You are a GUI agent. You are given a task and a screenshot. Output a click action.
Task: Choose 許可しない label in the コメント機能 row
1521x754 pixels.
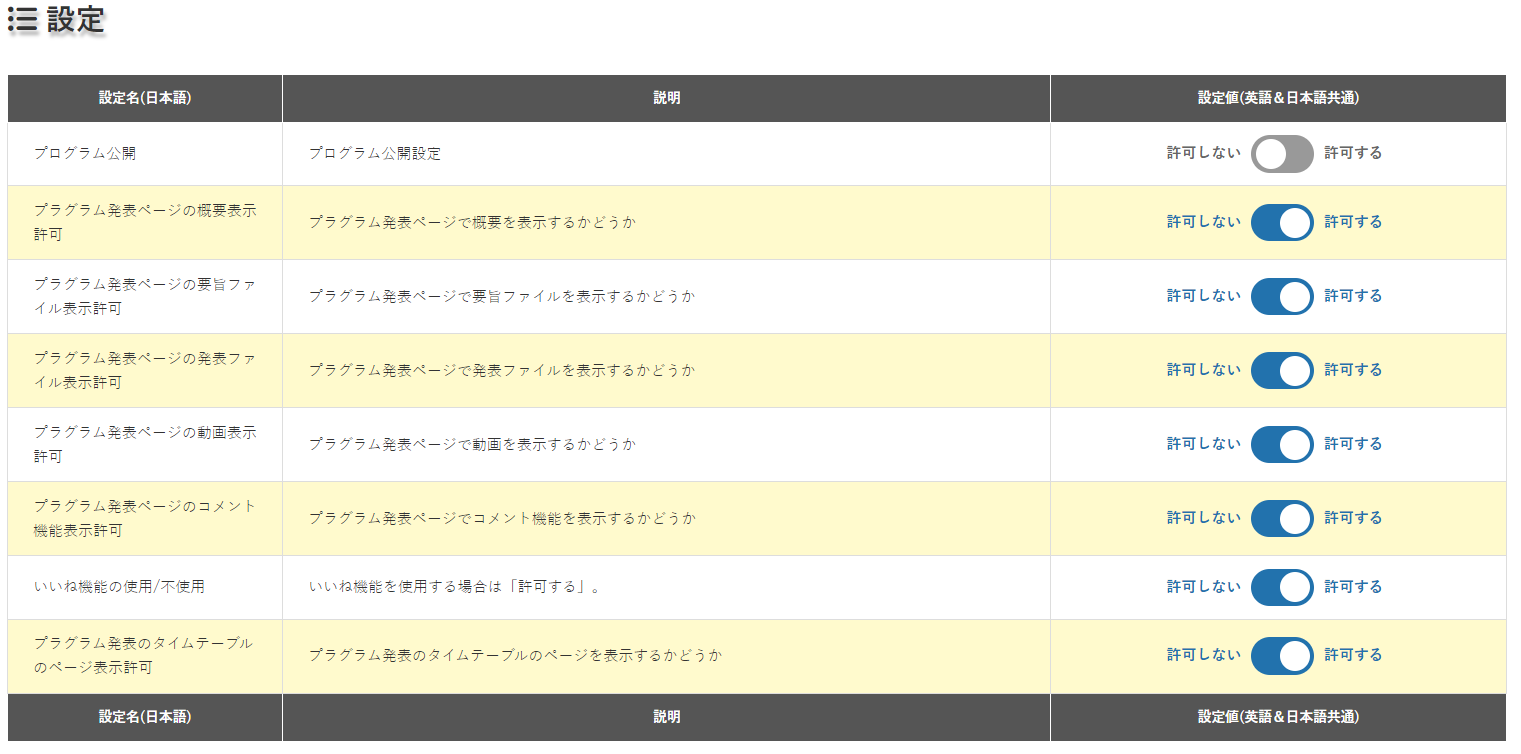coord(1203,519)
